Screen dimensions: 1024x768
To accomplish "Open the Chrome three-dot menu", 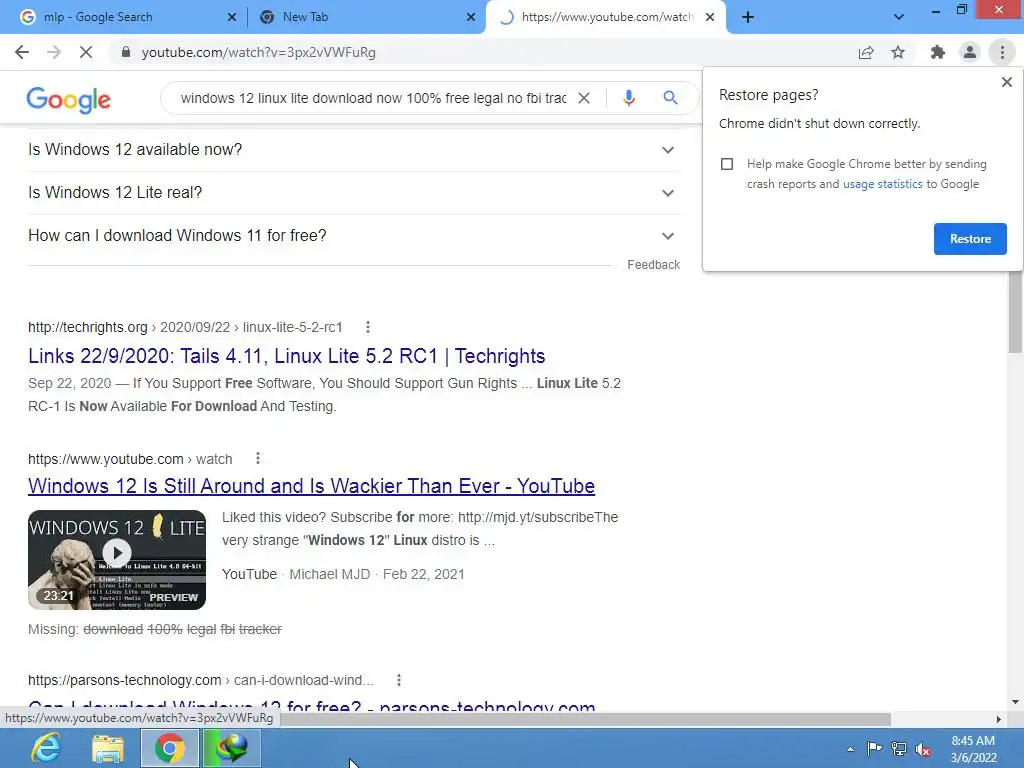I will pos(1002,52).
